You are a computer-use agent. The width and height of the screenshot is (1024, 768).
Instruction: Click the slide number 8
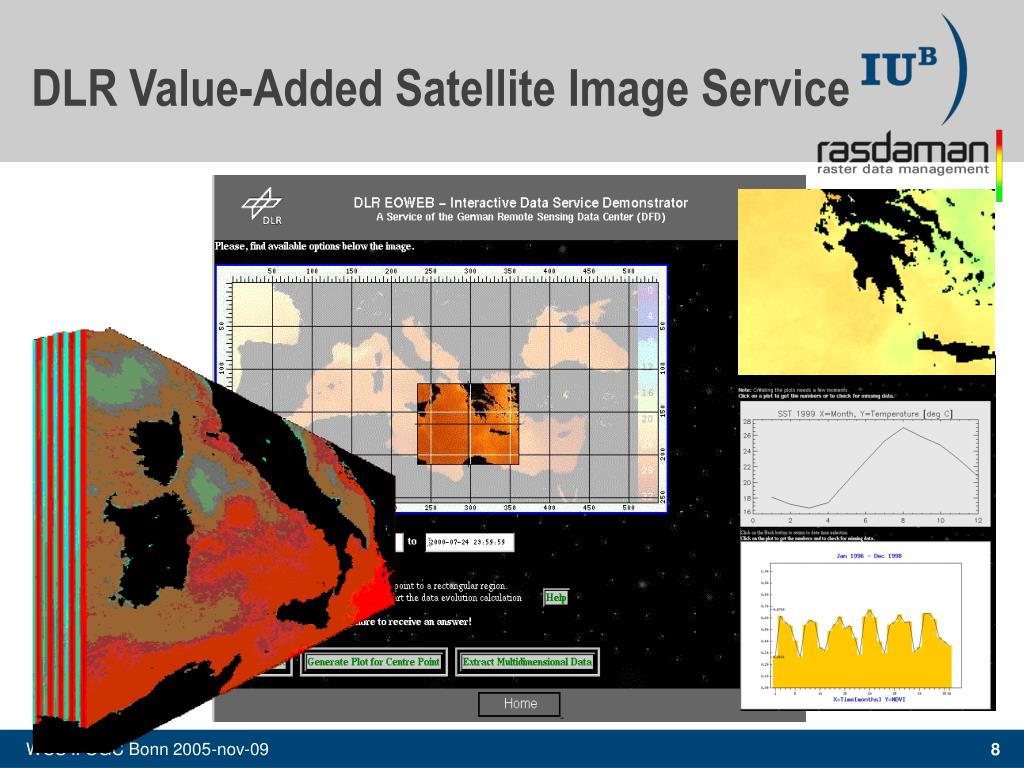pos(995,750)
